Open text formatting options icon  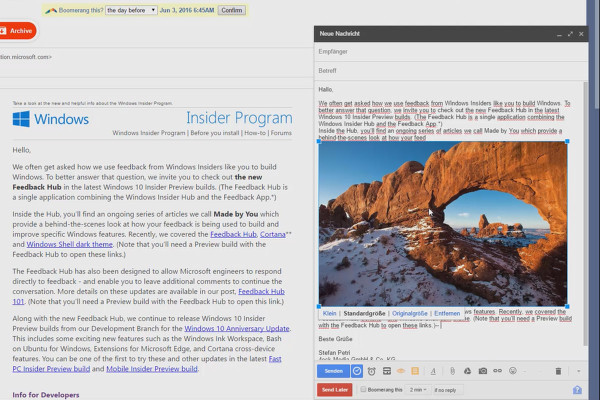(433, 371)
